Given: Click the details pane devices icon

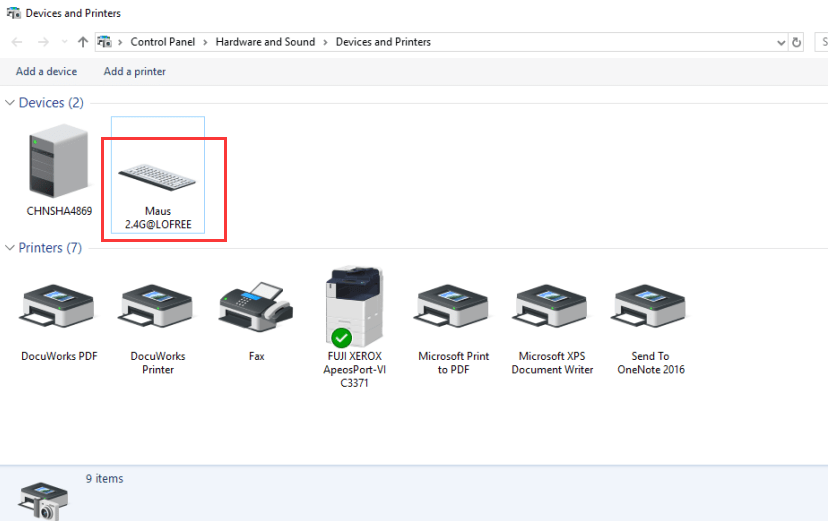Looking at the screenshot, I should point(44,501).
